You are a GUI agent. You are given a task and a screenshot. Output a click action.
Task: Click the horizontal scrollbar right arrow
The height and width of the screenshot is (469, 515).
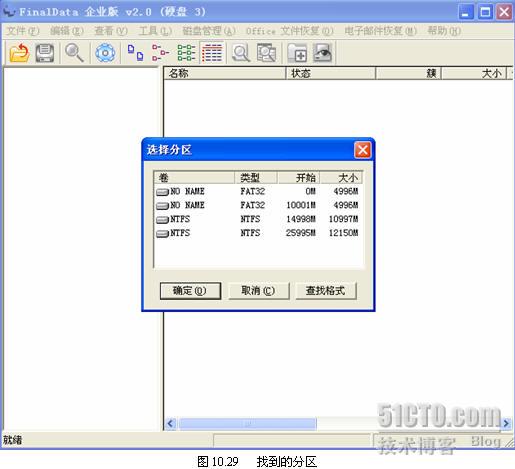click(x=506, y=423)
